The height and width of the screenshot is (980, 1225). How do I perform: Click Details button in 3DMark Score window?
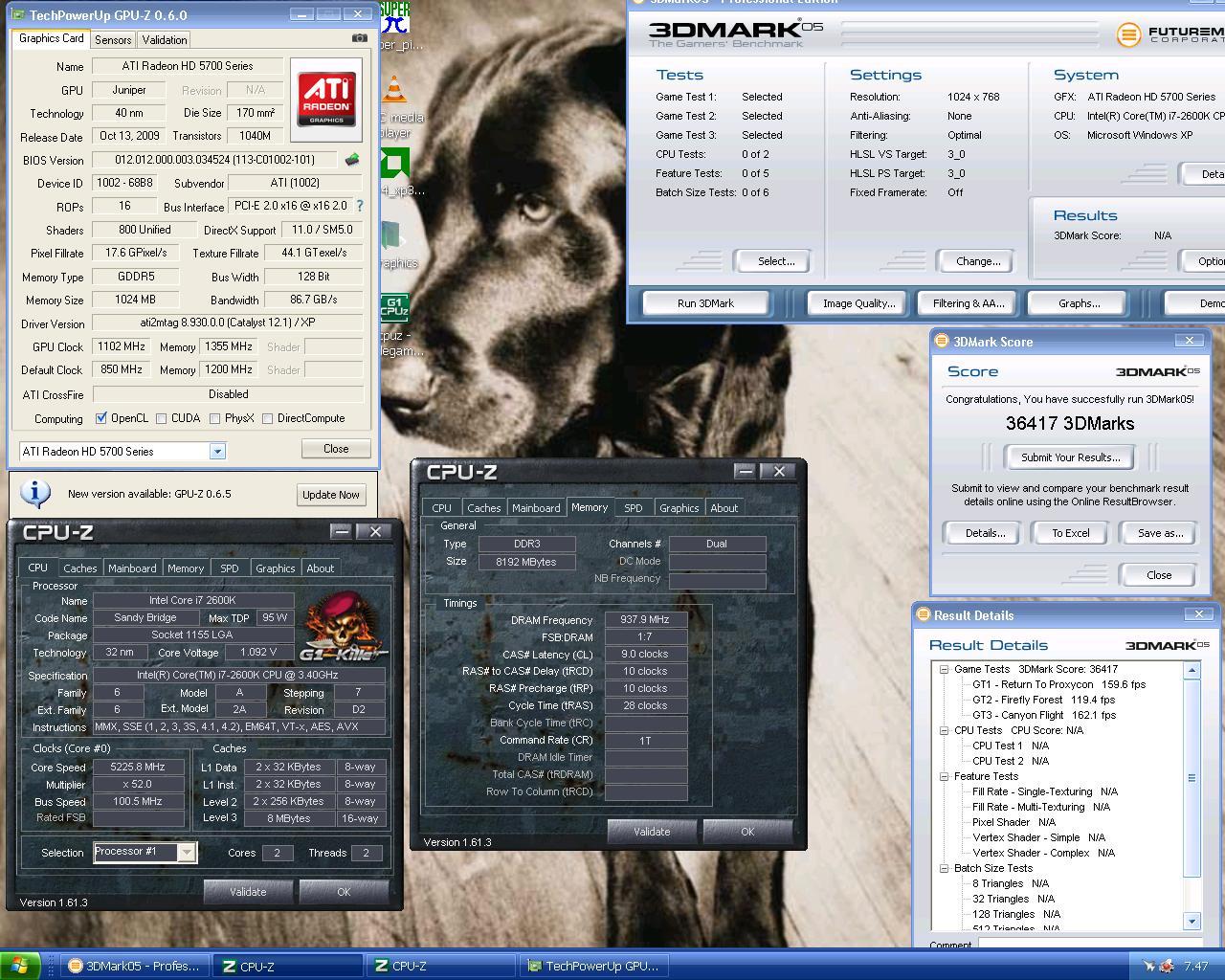tap(985, 533)
